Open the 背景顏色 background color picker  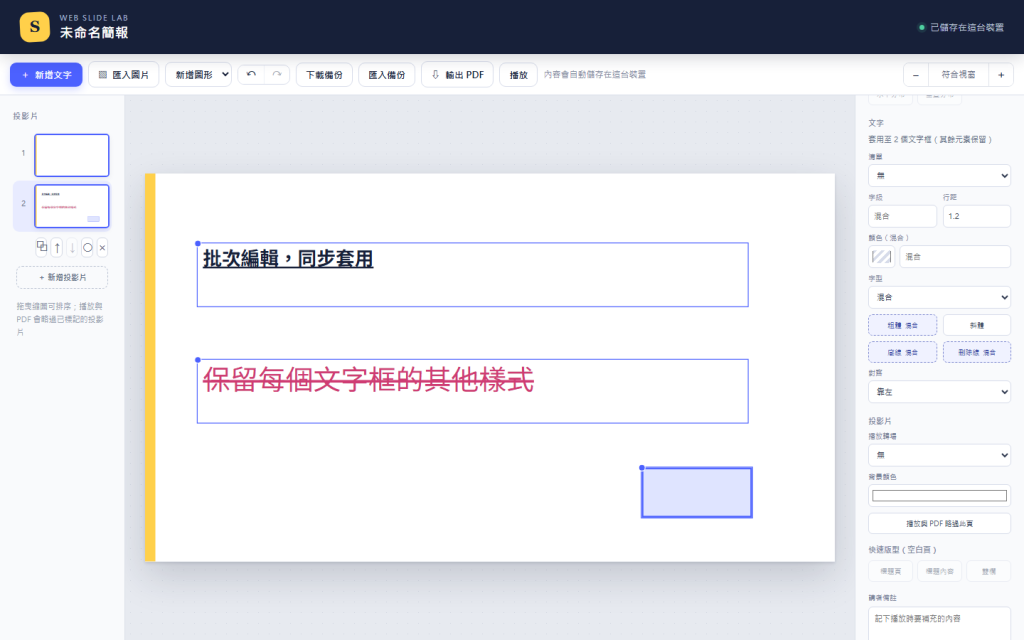pyautogui.click(x=939, y=496)
